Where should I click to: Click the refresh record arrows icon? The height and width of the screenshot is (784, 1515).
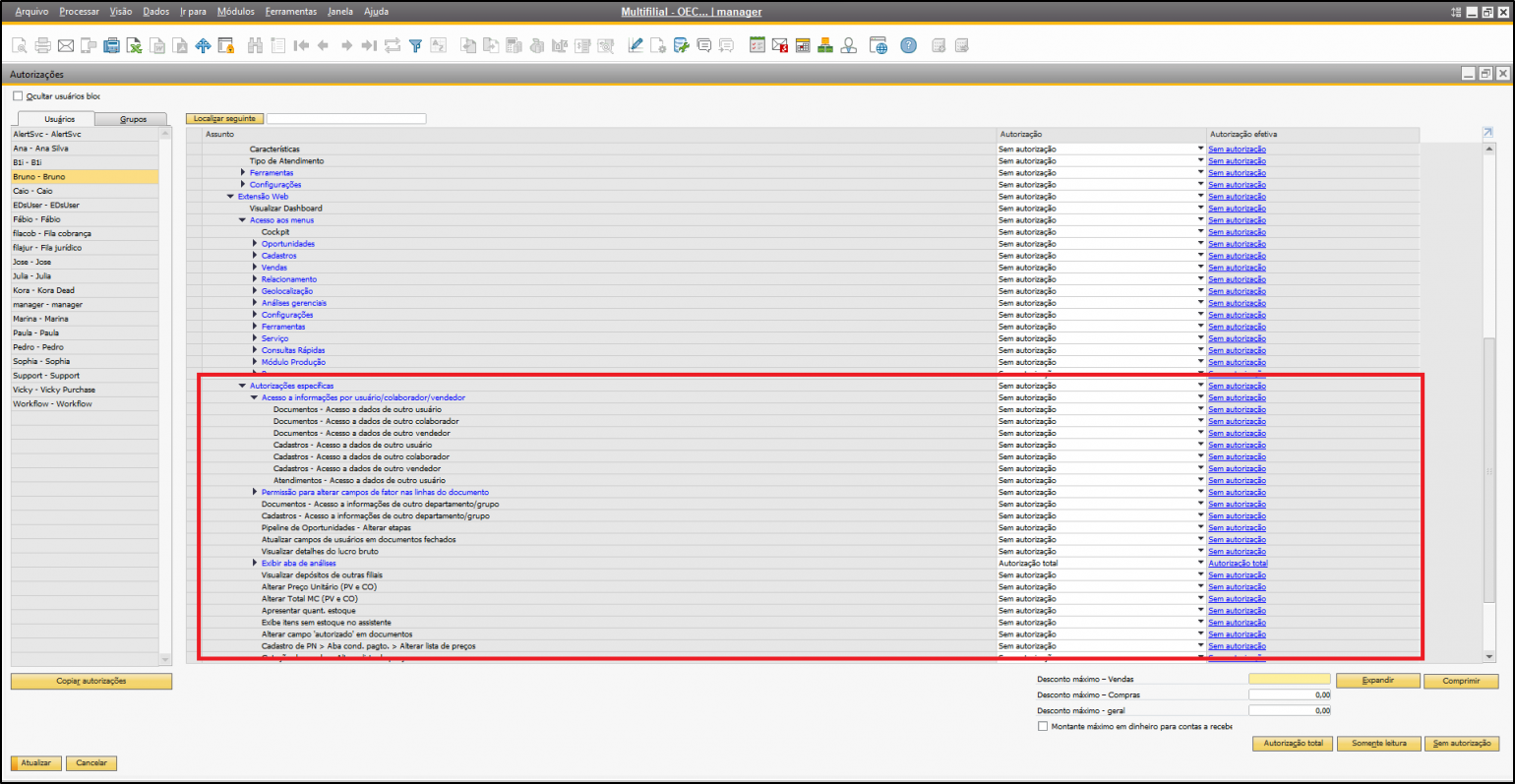[x=393, y=45]
